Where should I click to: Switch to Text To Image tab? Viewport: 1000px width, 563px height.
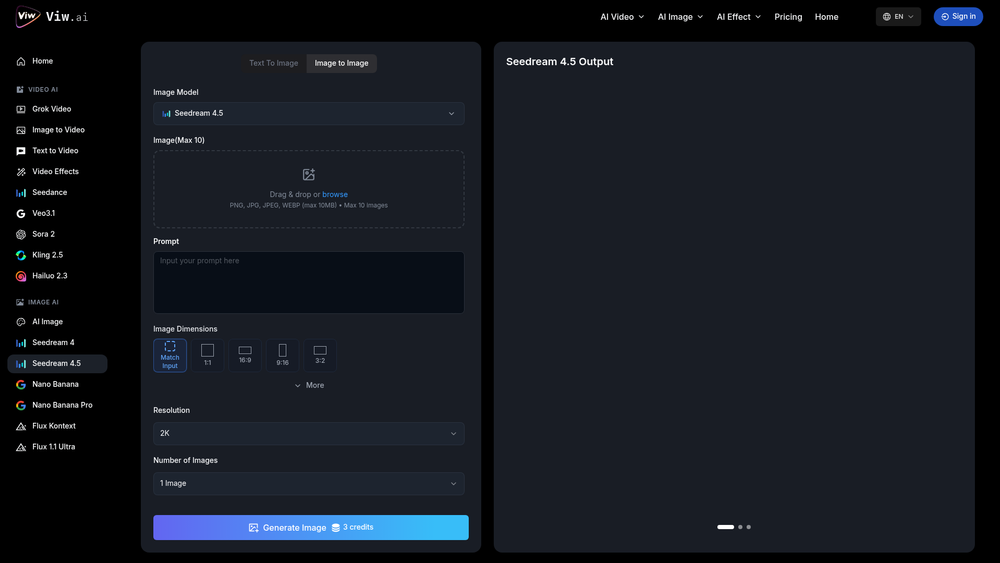[x=274, y=63]
